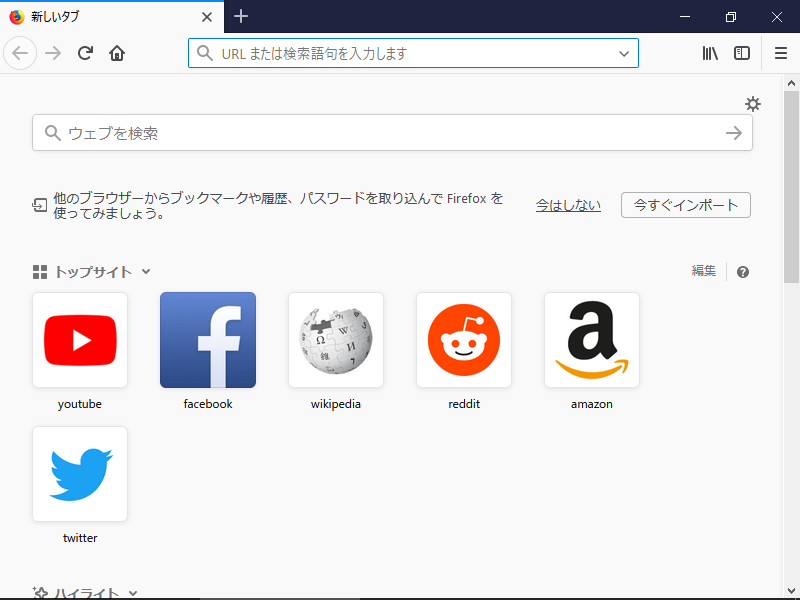This screenshot has width=800, height=600.
Task: Click the page scrollbar down arrow
Action: 791,591
